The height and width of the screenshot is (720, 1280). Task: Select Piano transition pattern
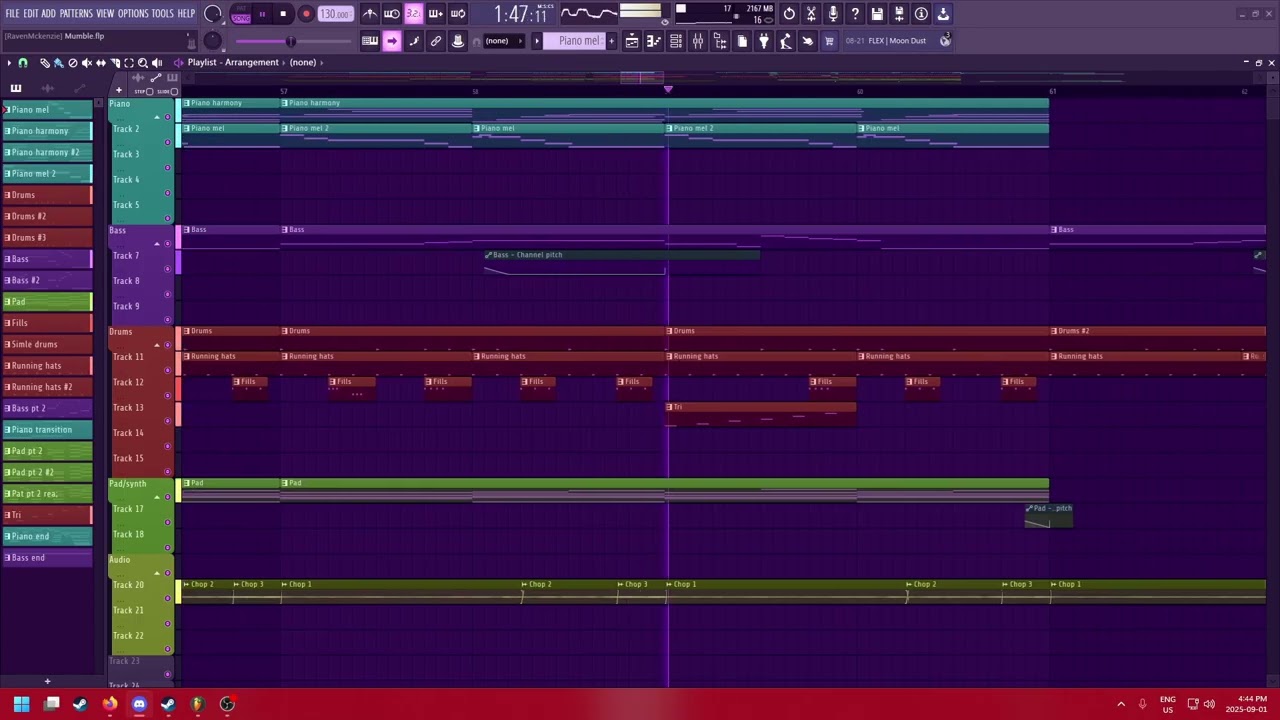(46, 430)
